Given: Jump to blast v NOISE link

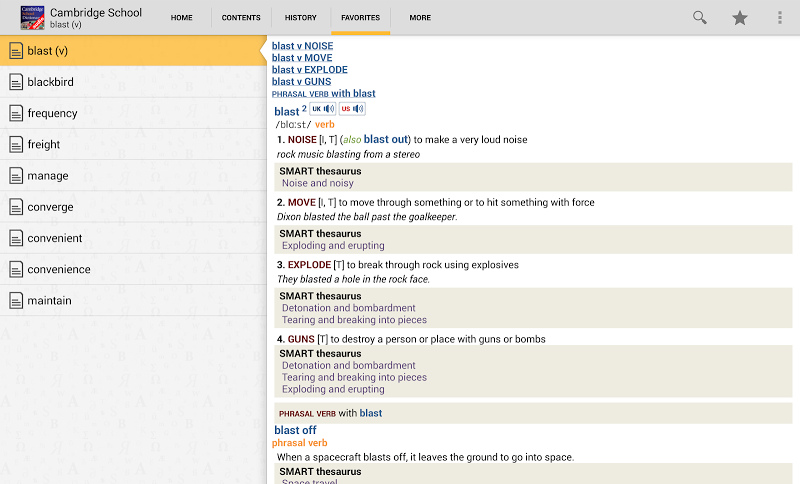Looking at the screenshot, I should [302, 46].
